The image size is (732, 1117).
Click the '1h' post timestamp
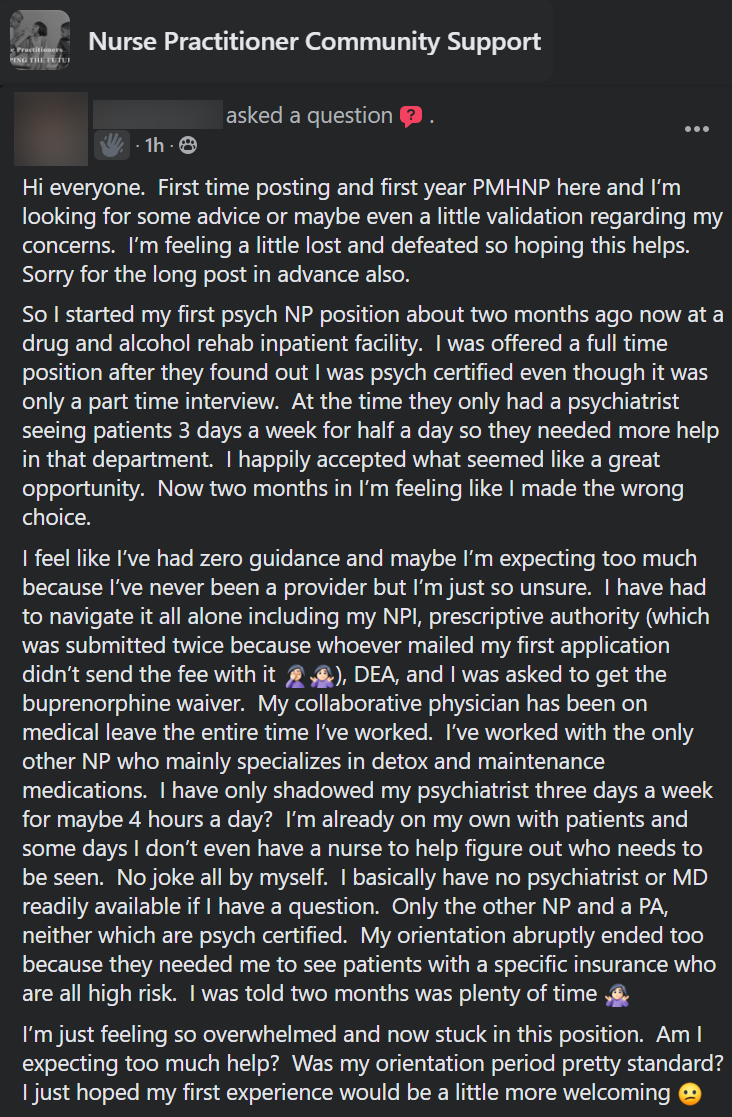click(154, 145)
